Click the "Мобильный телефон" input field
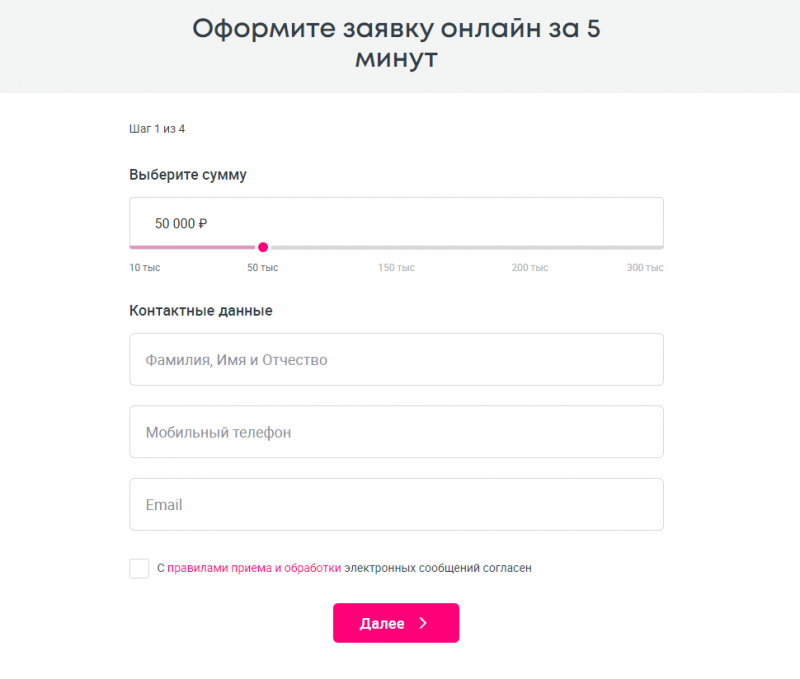The image size is (800, 679). [x=396, y=432]
